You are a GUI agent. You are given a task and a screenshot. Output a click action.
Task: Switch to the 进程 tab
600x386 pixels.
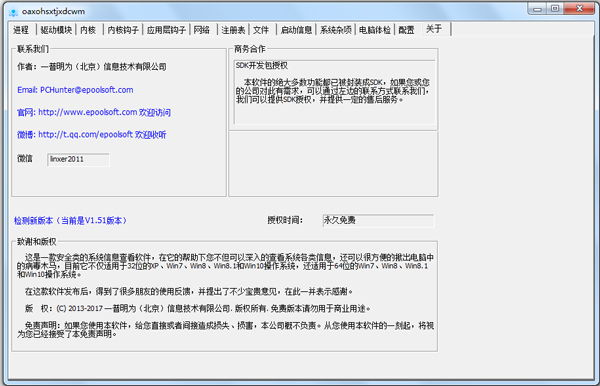21,30
